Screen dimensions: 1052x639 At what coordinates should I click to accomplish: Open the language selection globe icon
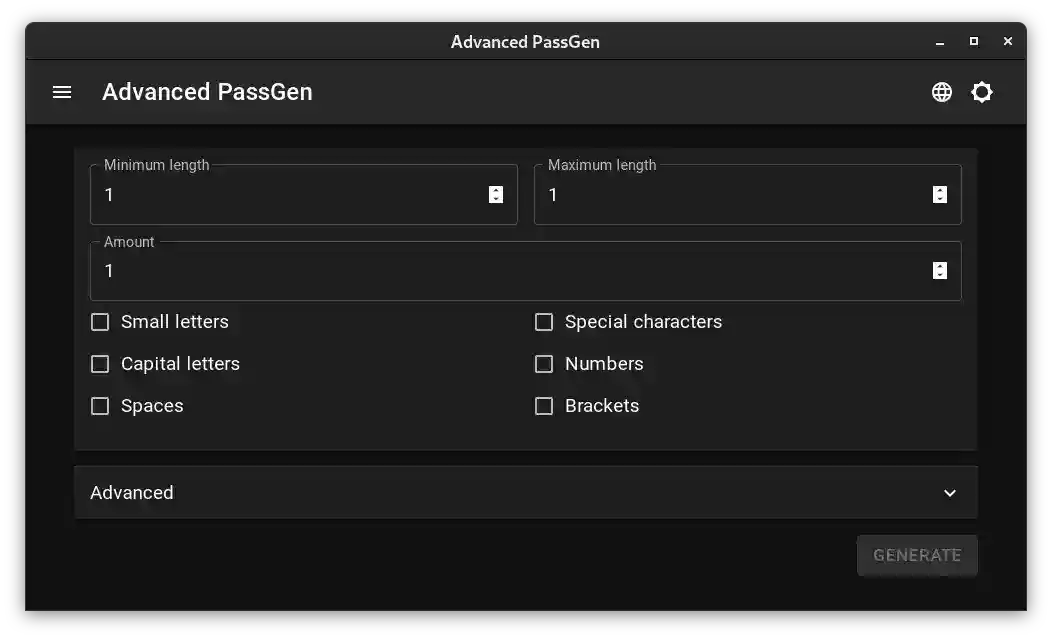coord(941,91)
